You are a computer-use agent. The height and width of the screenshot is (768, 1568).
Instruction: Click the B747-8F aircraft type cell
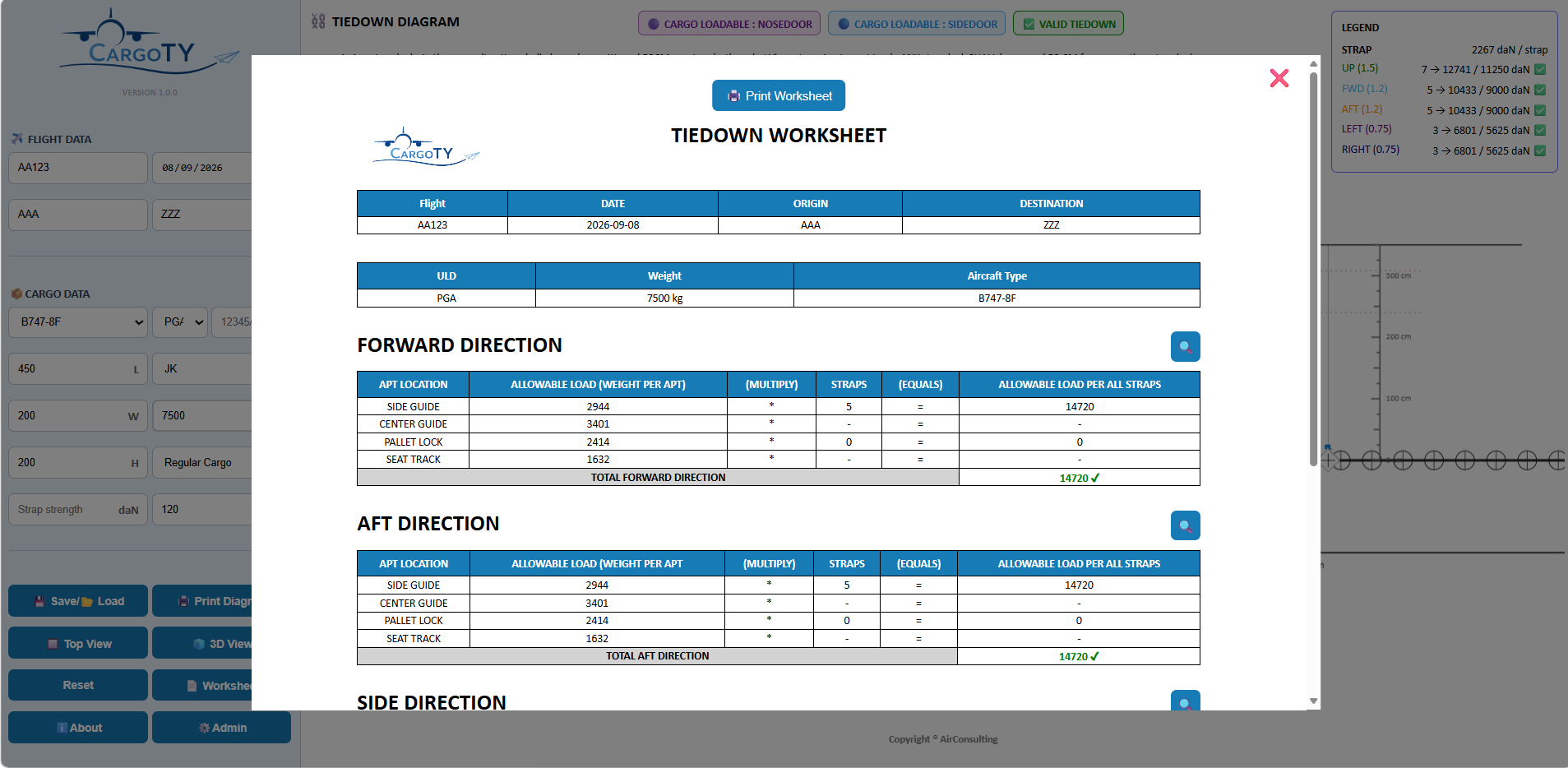997,298
